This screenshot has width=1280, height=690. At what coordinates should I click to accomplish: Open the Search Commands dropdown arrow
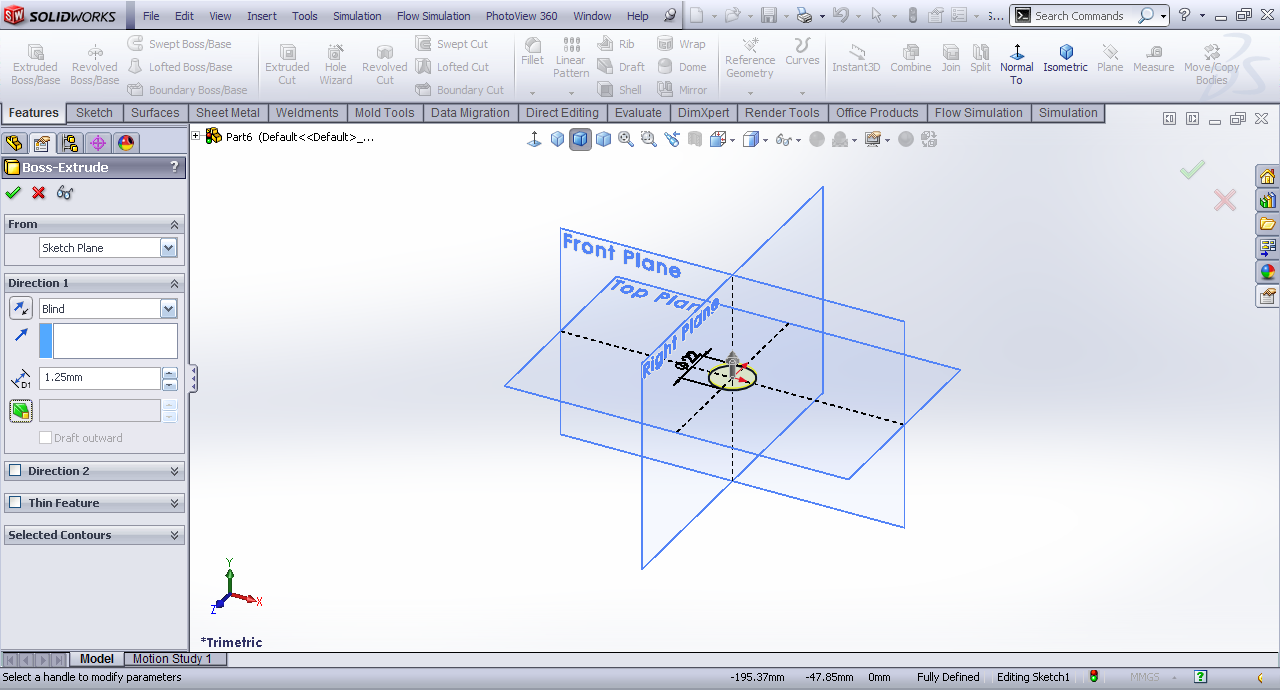pos(1164,16)
